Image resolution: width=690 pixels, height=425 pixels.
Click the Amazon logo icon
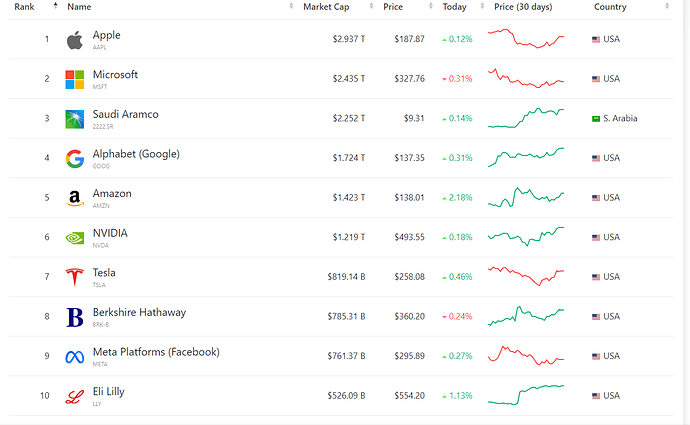(75, 198)
